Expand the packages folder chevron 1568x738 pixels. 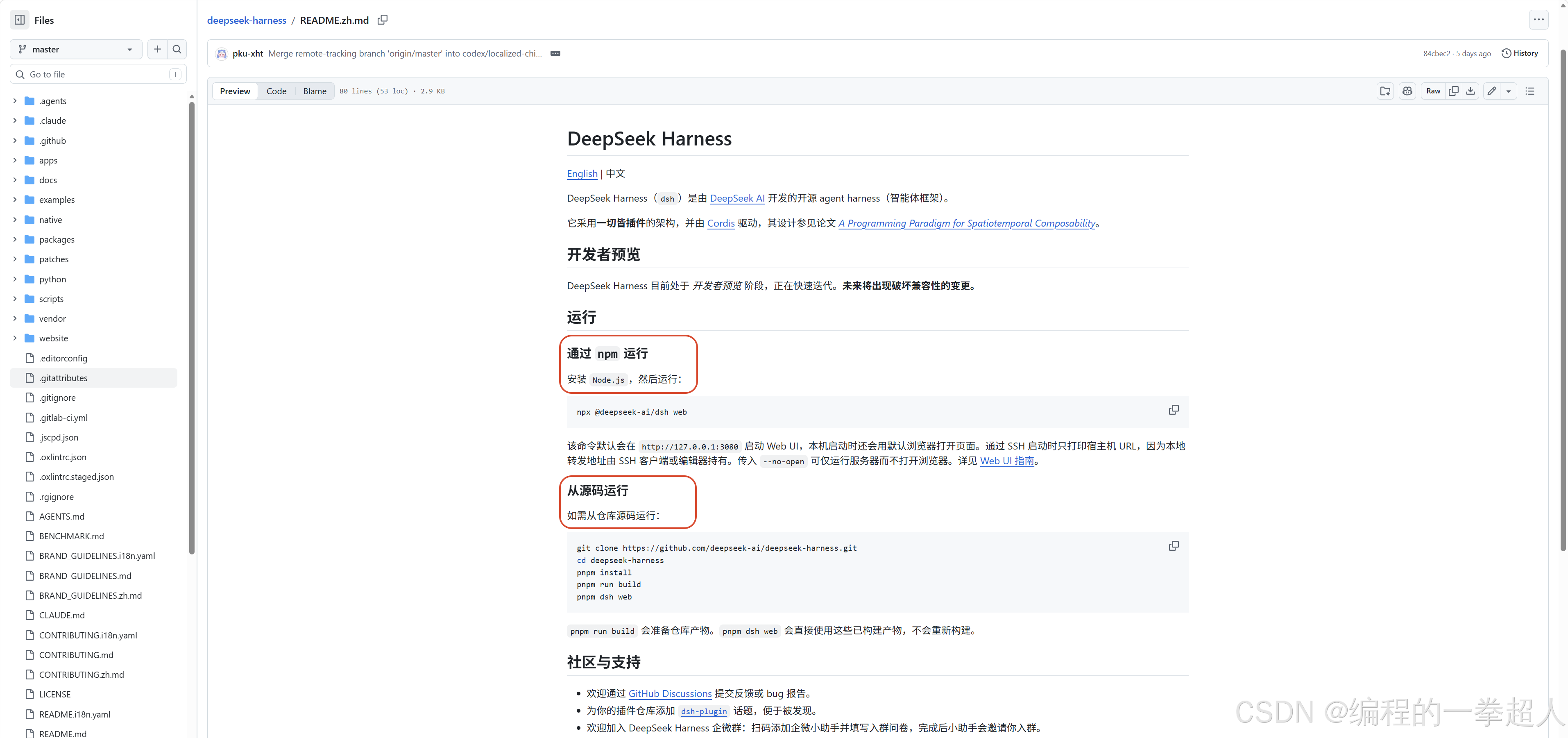[x=15, y=239]
